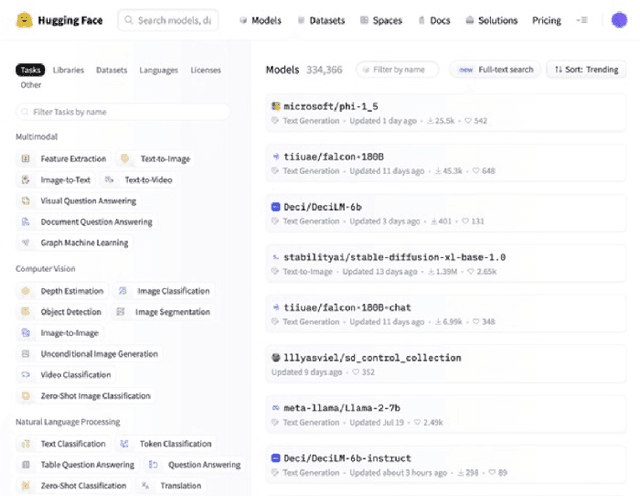The width and height of the screenshot is (640, 496).
Task: Open the Datasets page in top navigation
Action: click(320, 20)
